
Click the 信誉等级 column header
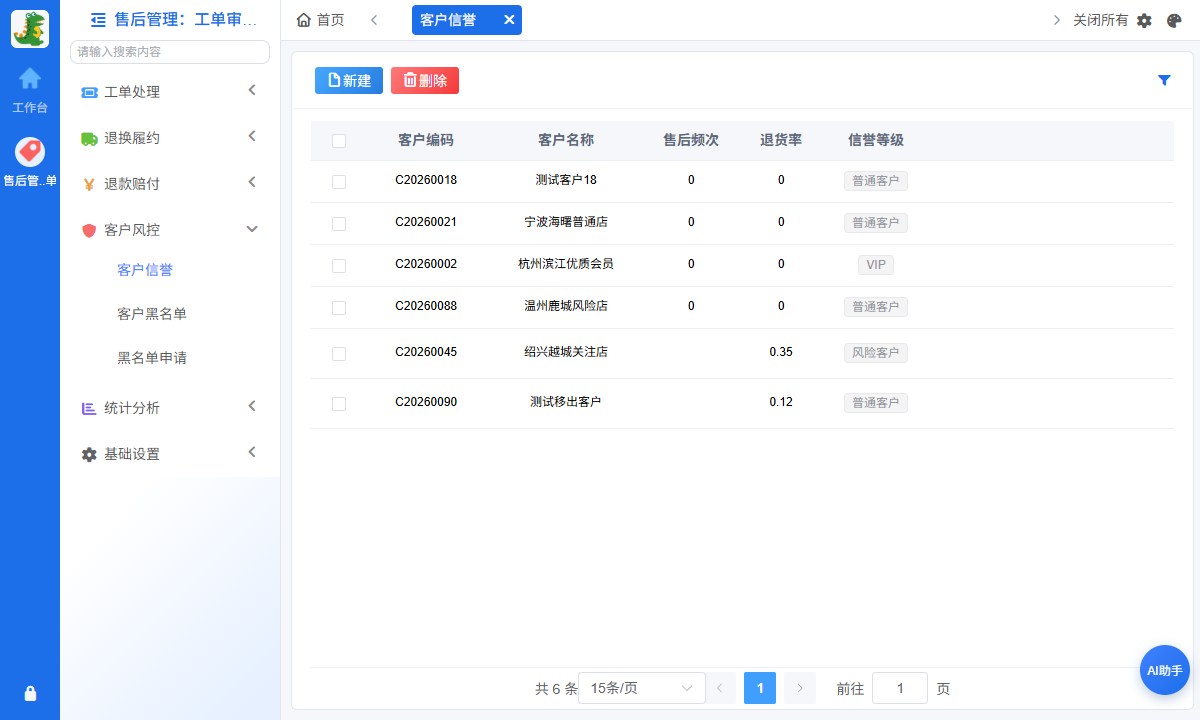point(876,140)
